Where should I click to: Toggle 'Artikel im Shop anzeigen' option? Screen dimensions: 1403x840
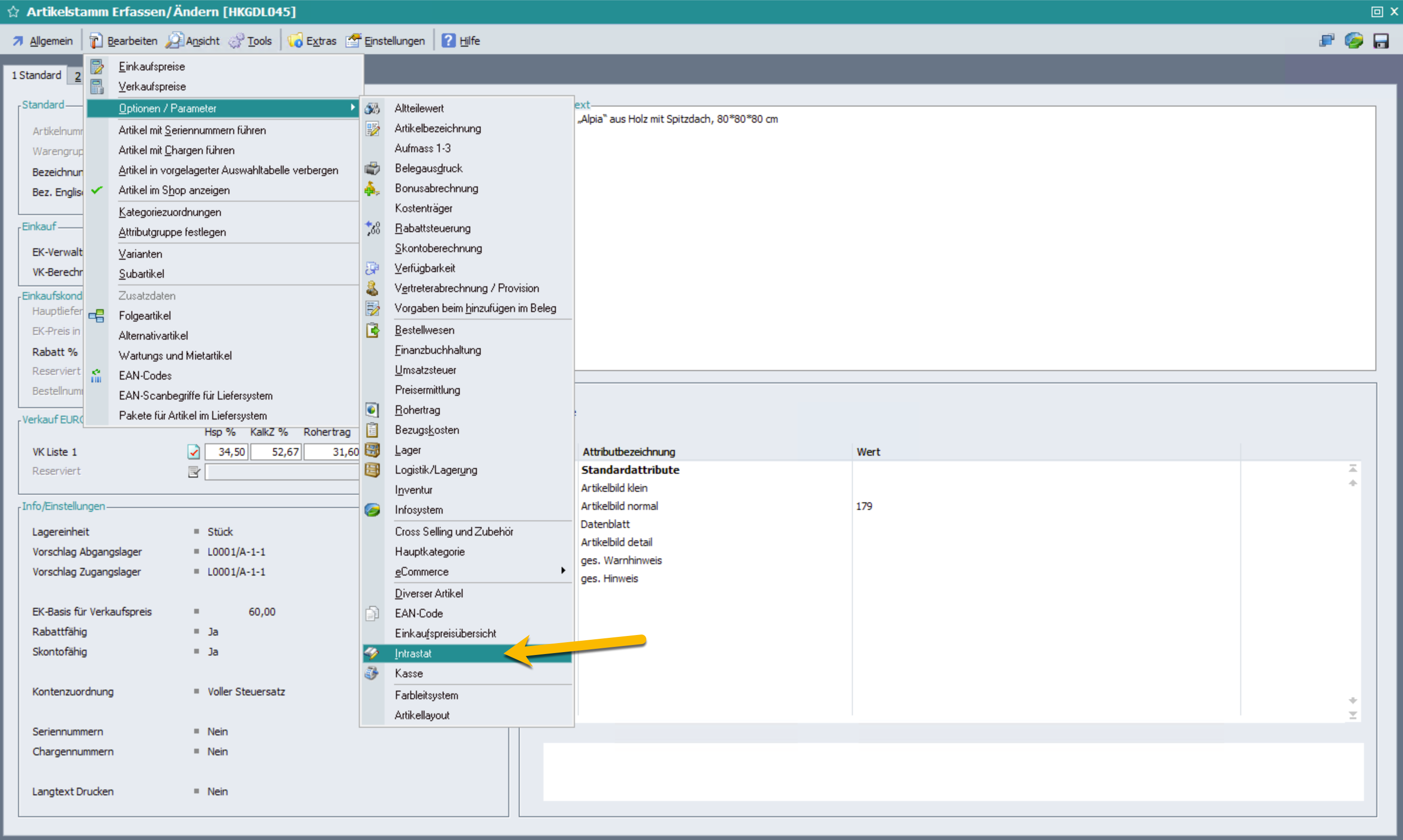[x=174, y=190]
